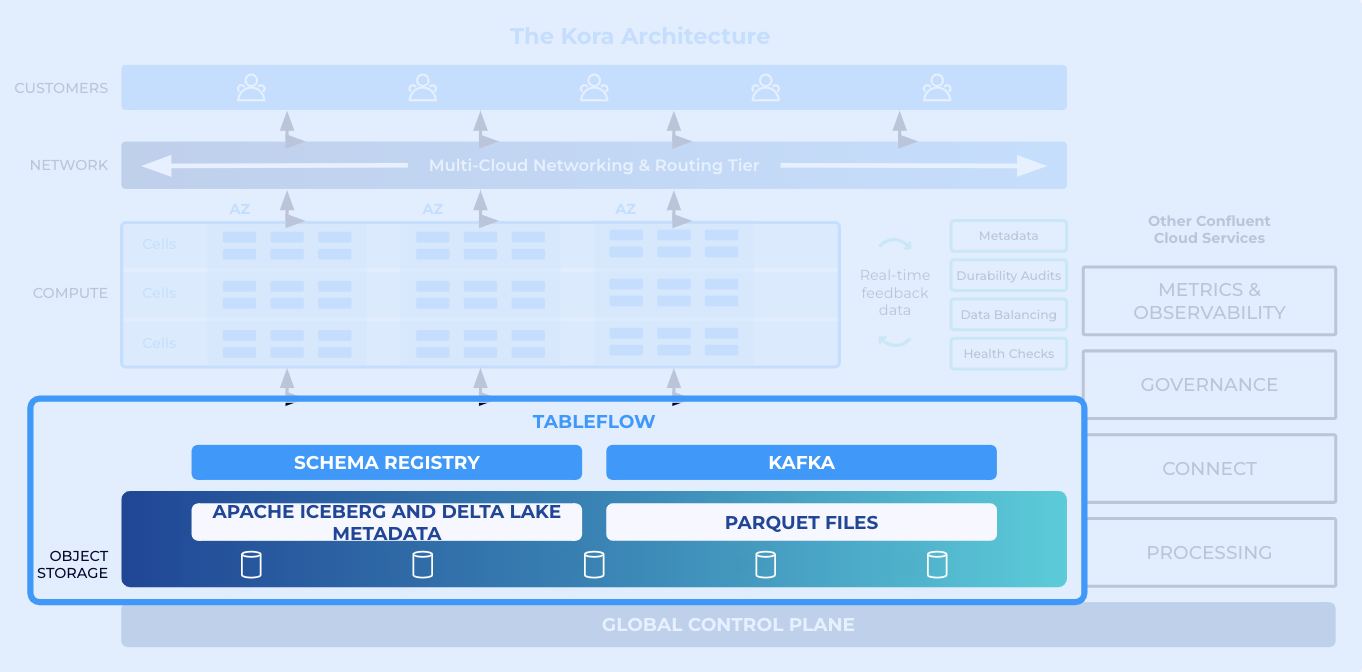Click the PARQUET FILES box
This screenshot has width=1362, height=672.
pos(802,522)
